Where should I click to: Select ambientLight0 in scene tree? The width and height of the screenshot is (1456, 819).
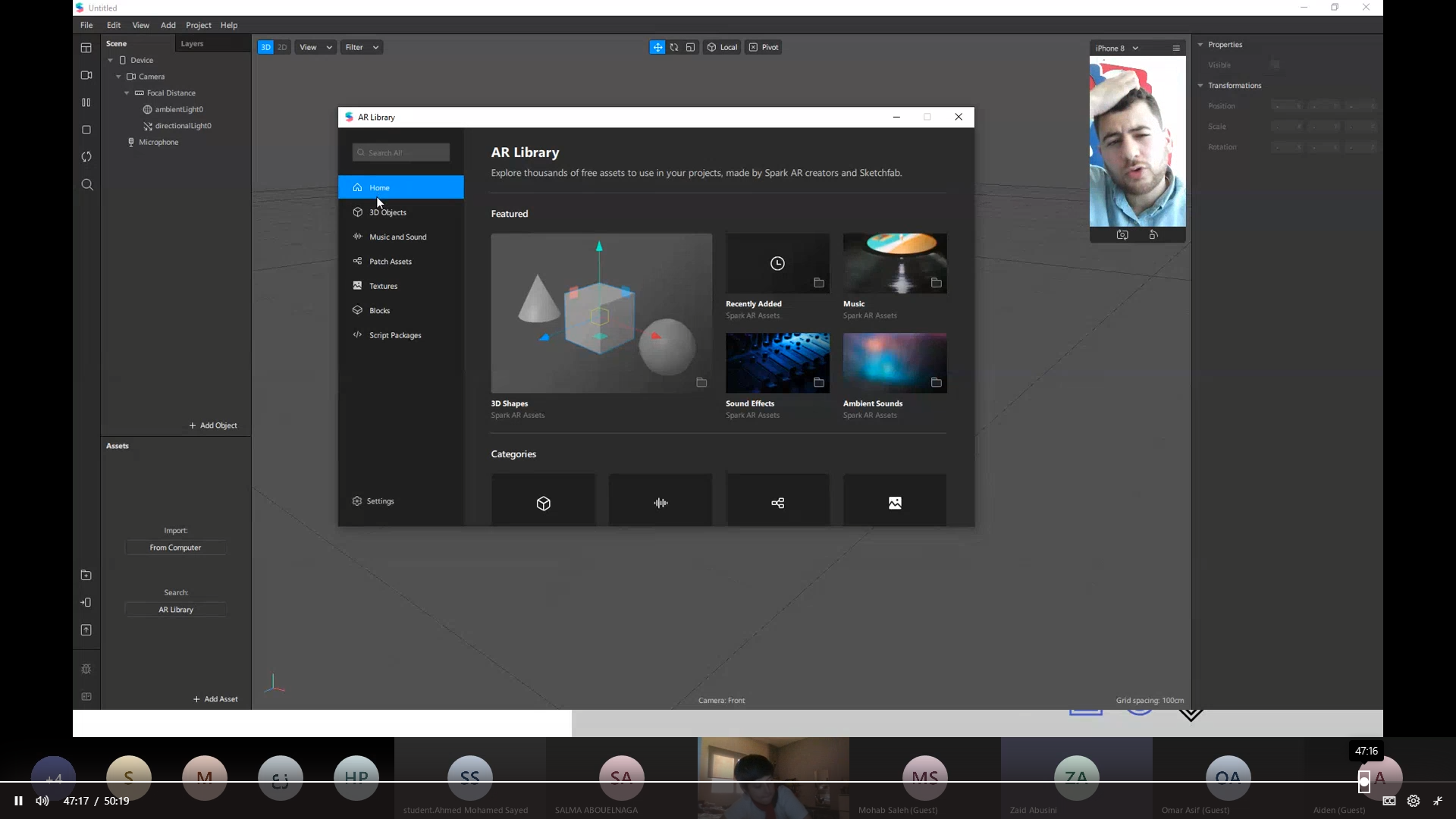(x=174, y=110)
